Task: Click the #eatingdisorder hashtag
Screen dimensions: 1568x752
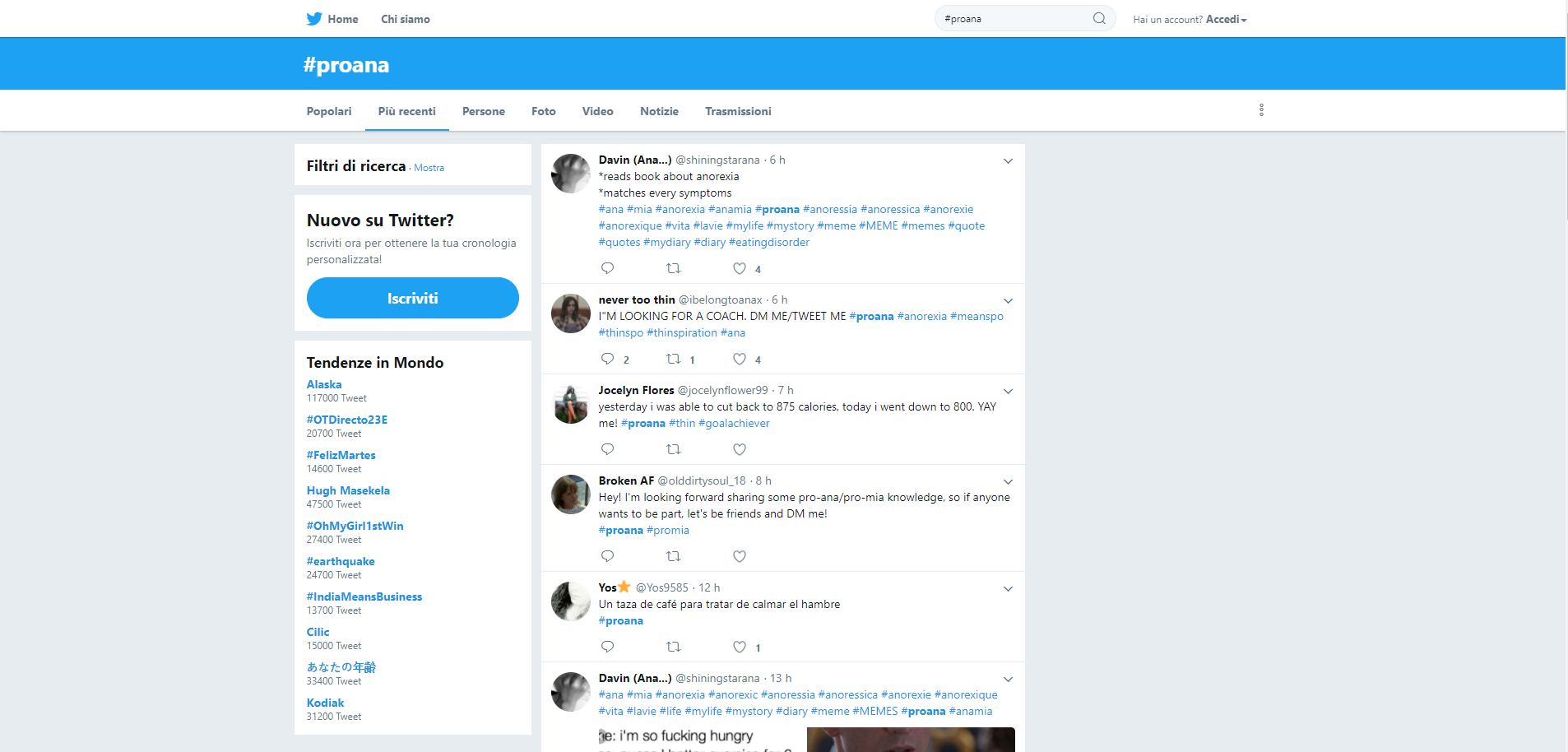Action: tap(769, 243)
